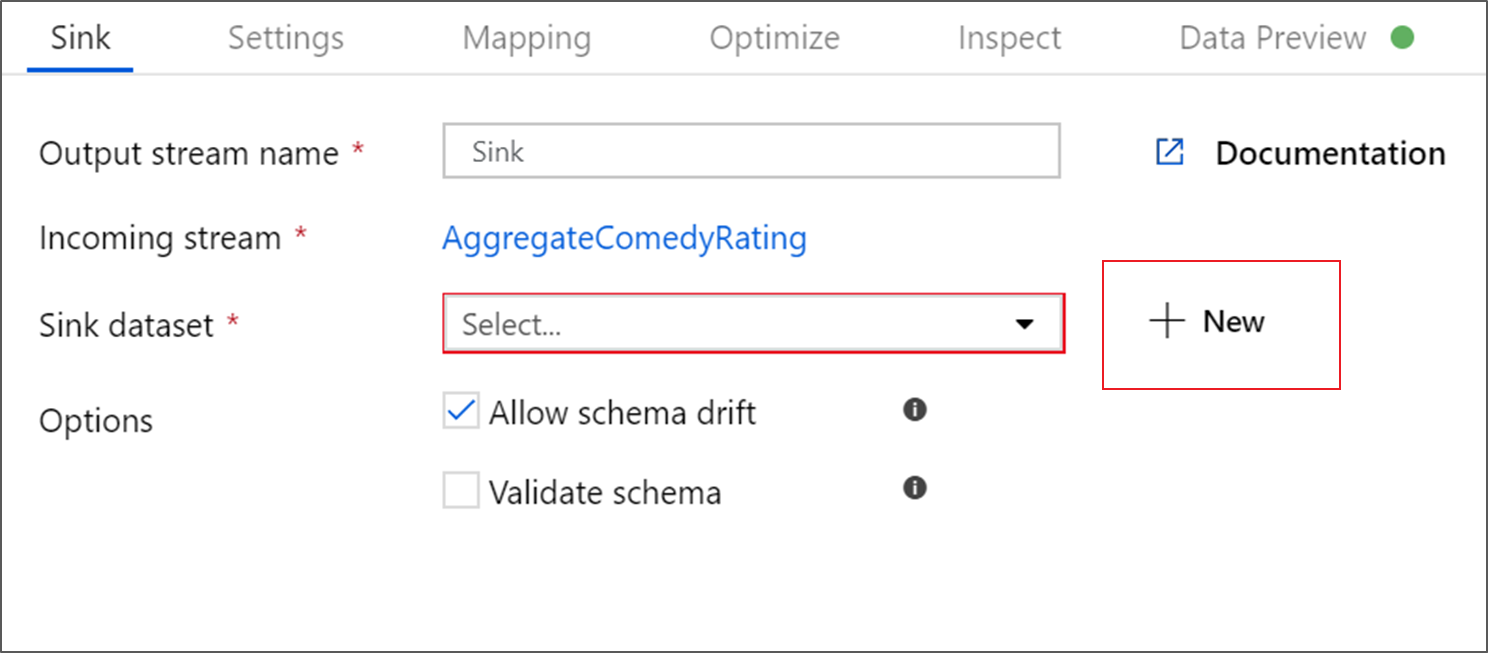The width and height of the screenshot is (1488, 653).
Task: Click the dropdown arrow on Sink dataset
Action: click(1025, 323)
